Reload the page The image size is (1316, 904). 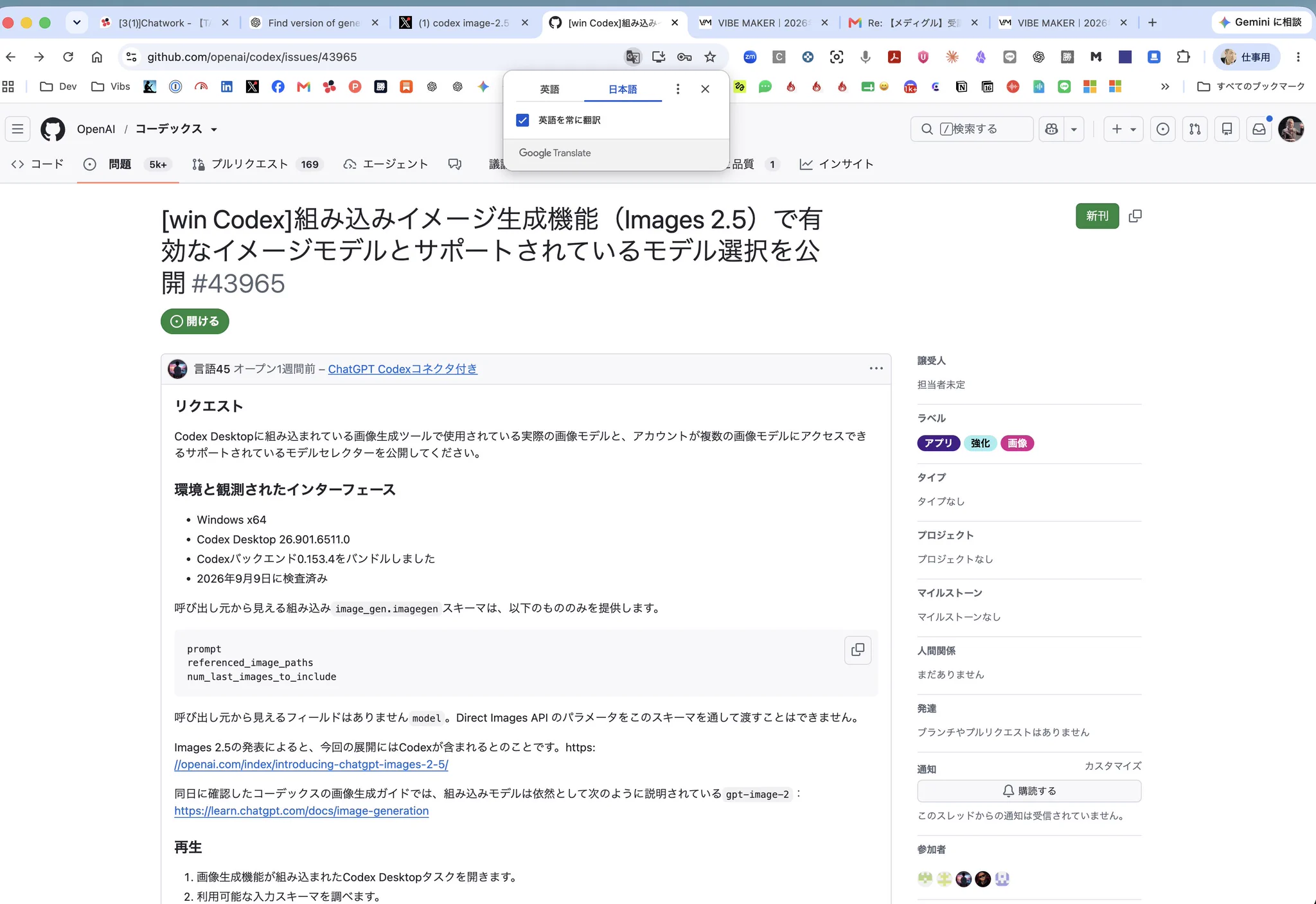(x=68, y=57)
